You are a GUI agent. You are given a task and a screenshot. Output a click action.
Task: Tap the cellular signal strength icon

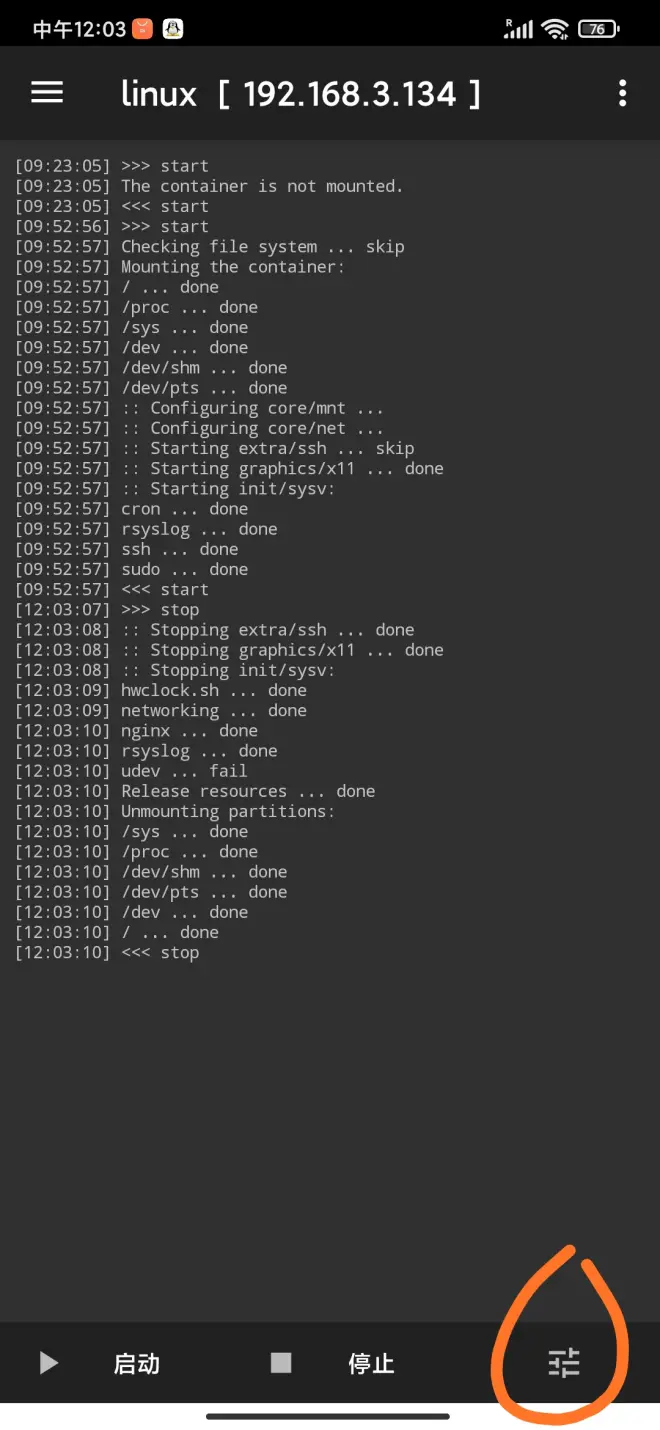tap(518, 29)
